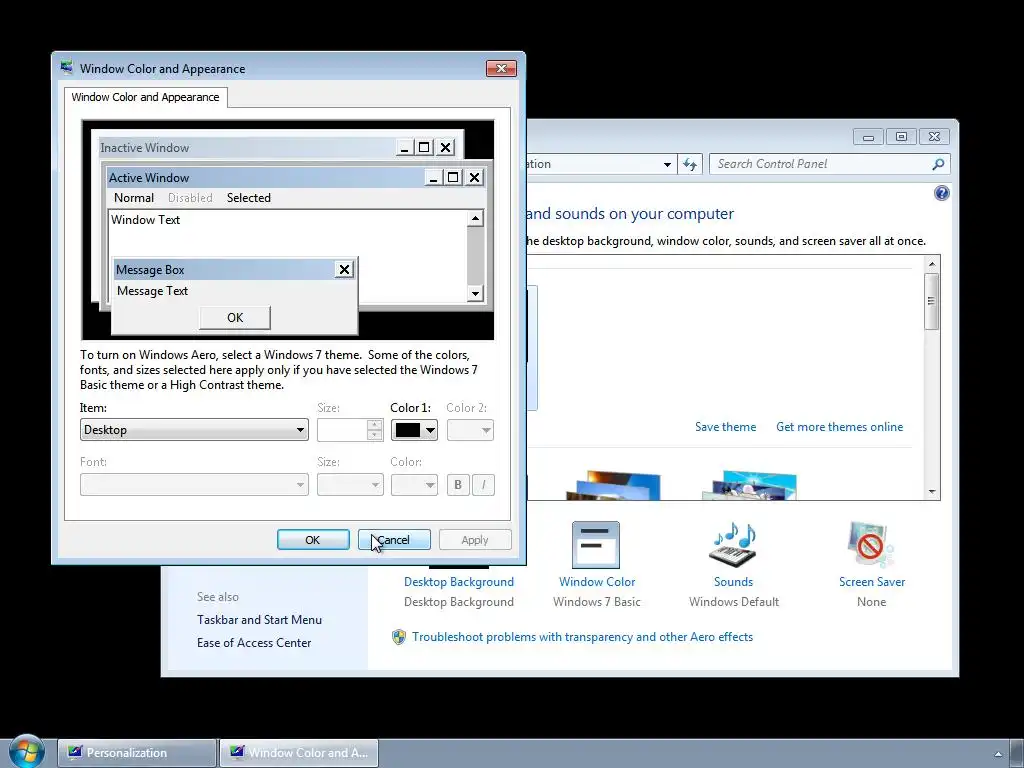Select the characters theme thumbnail
Image resolution: width=1024 pixels, height=768 pixels.
tap(750, 485)
